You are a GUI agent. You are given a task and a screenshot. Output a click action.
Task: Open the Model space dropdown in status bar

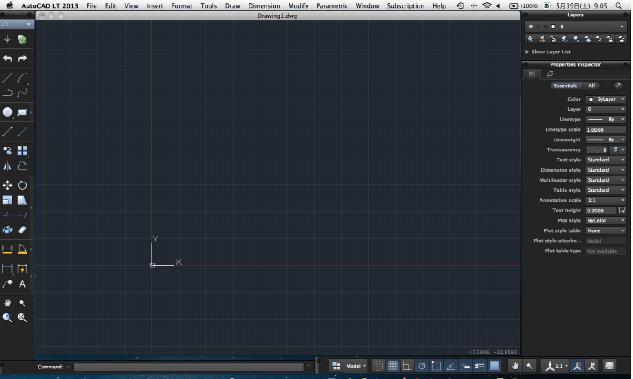[x=356, y=366]
